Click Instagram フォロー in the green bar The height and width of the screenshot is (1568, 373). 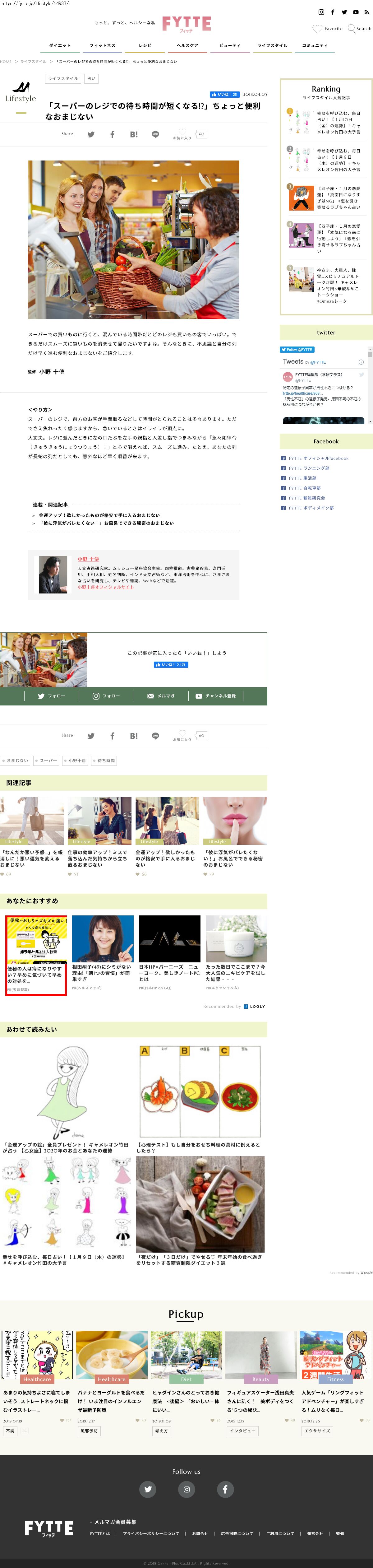click(107, 696)
